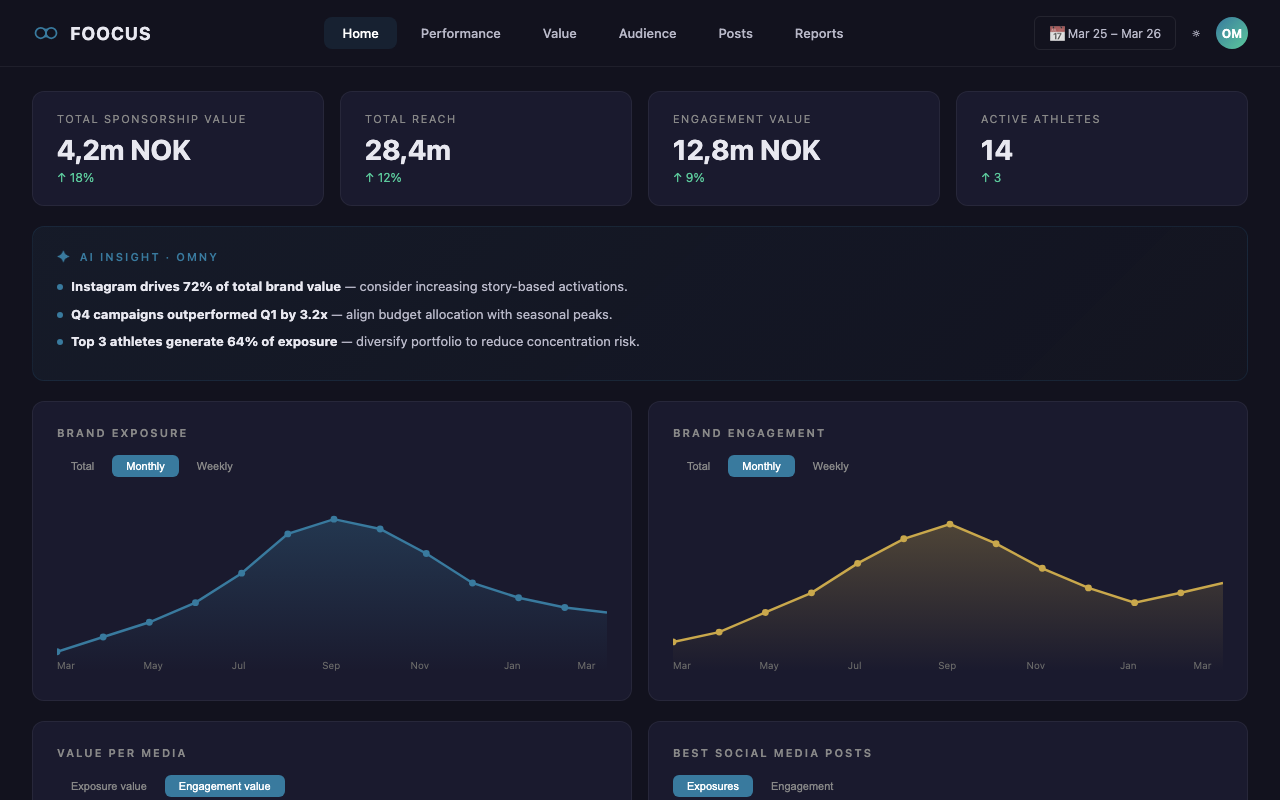Click the AI Insight sparkle icon
The height and width of the screenshot is (800, 1280).
click(x=64, y=257)
